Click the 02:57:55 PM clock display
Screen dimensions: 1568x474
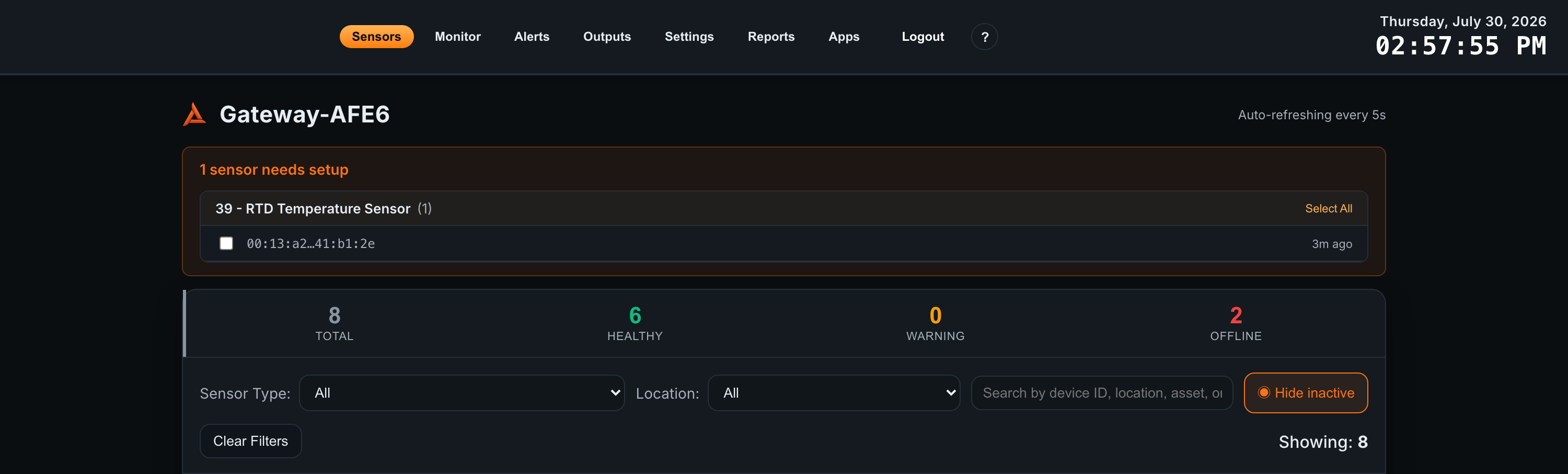click(1460, 46)
